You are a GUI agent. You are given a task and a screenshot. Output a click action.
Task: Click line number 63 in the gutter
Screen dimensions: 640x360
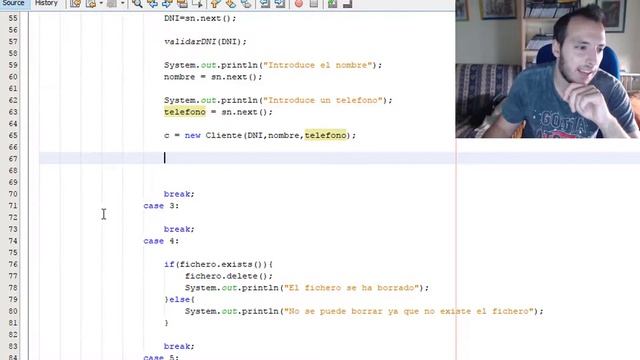tap(13, 112)
